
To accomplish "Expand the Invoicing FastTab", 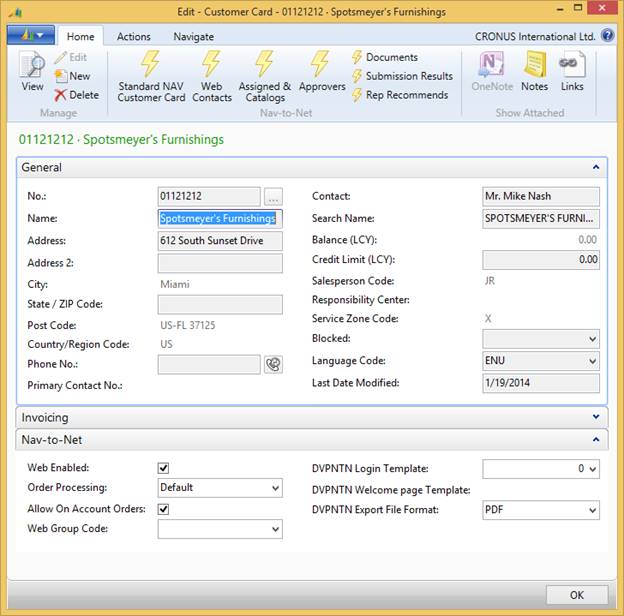I will [x=312, y=417].
